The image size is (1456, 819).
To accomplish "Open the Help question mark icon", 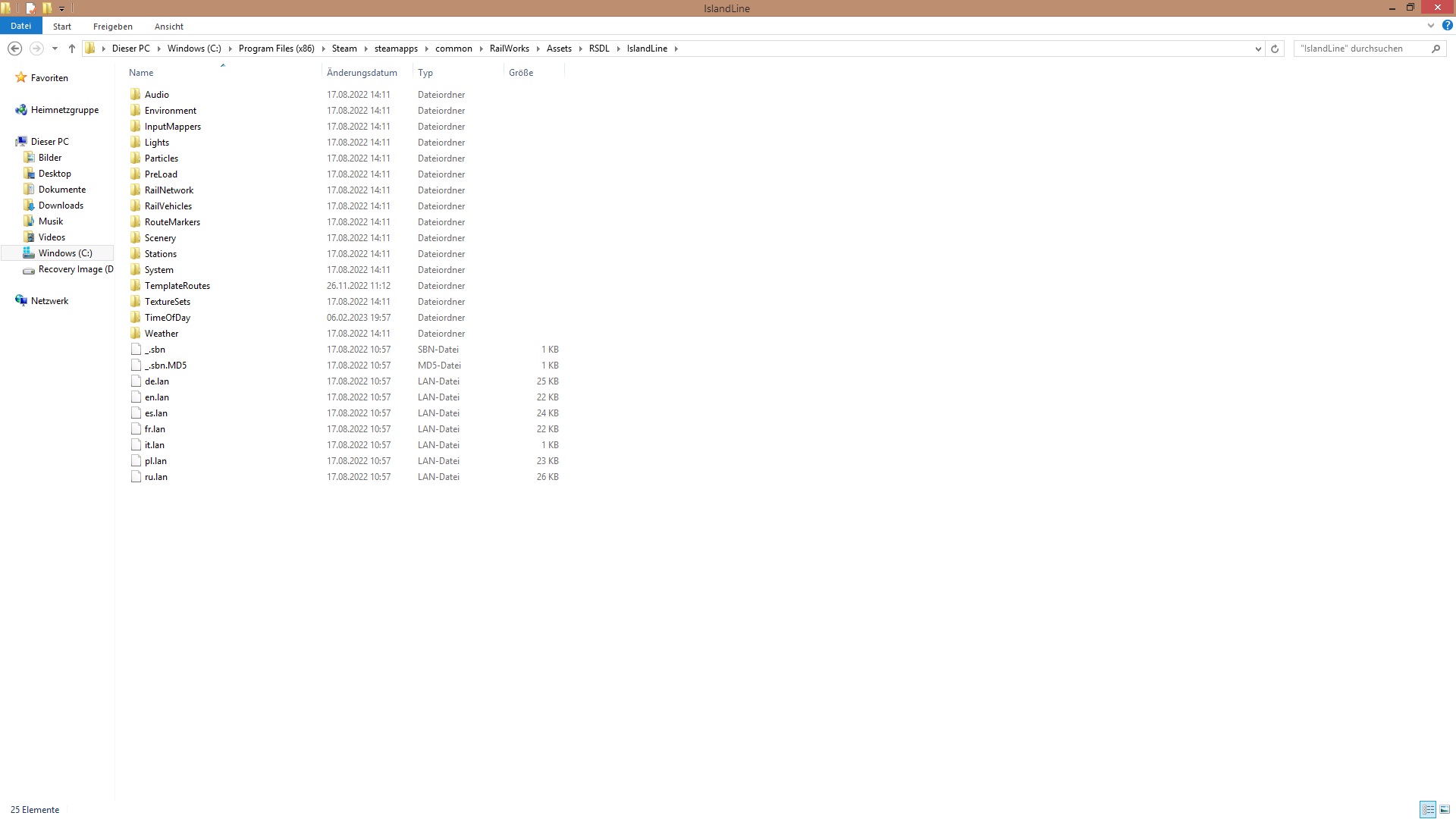I will click(x=1448, y=25).
